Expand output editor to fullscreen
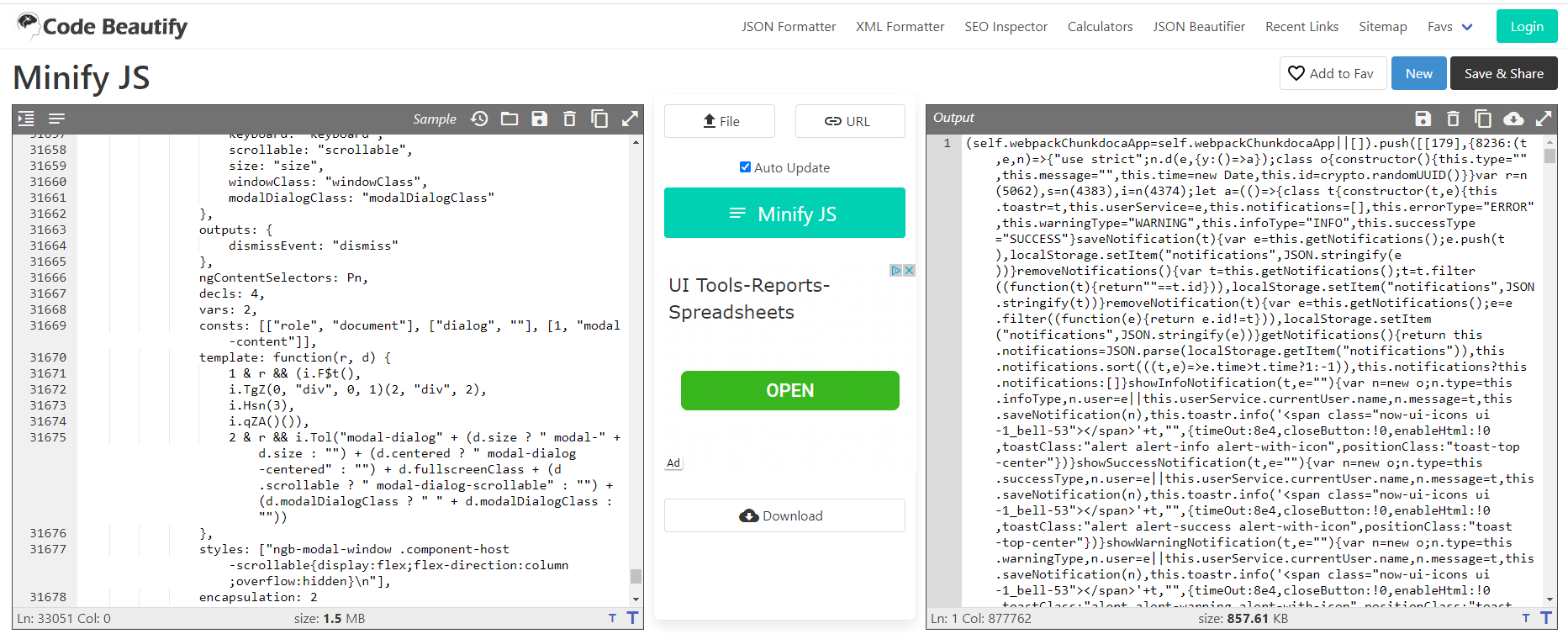This screenshot has width=1568, height=634. (x=1544, y=119)
